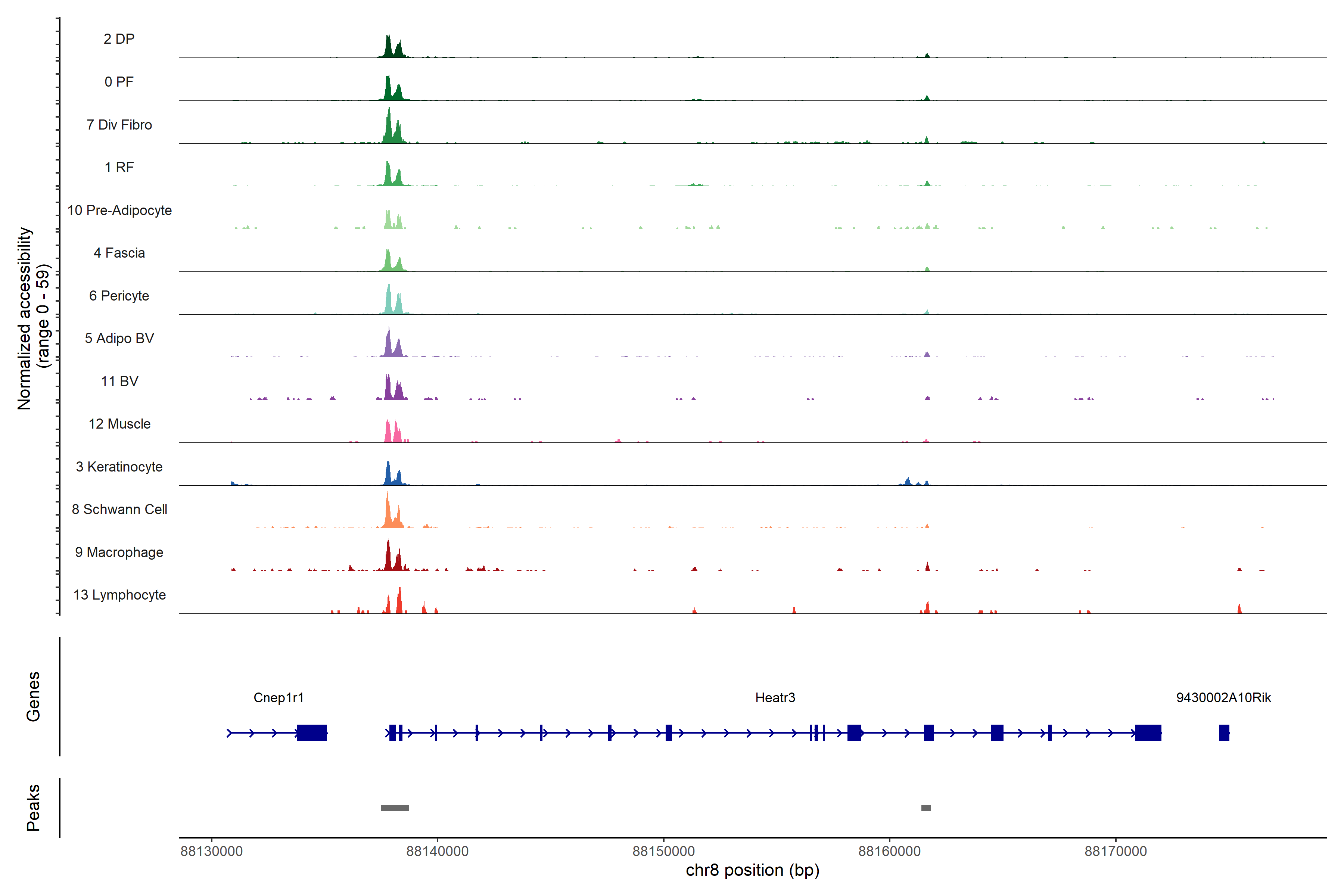Click the 88140000 axis tick label
Viewport: 1344px width, 896px height.
tap(437, 851)
